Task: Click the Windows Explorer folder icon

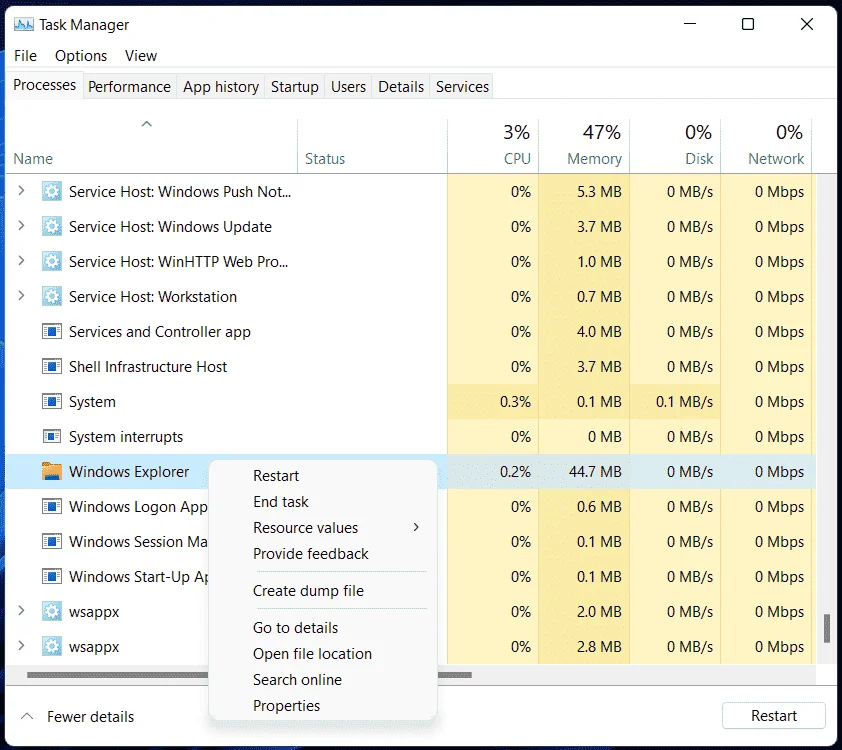Action: click(x=52, y=471)
